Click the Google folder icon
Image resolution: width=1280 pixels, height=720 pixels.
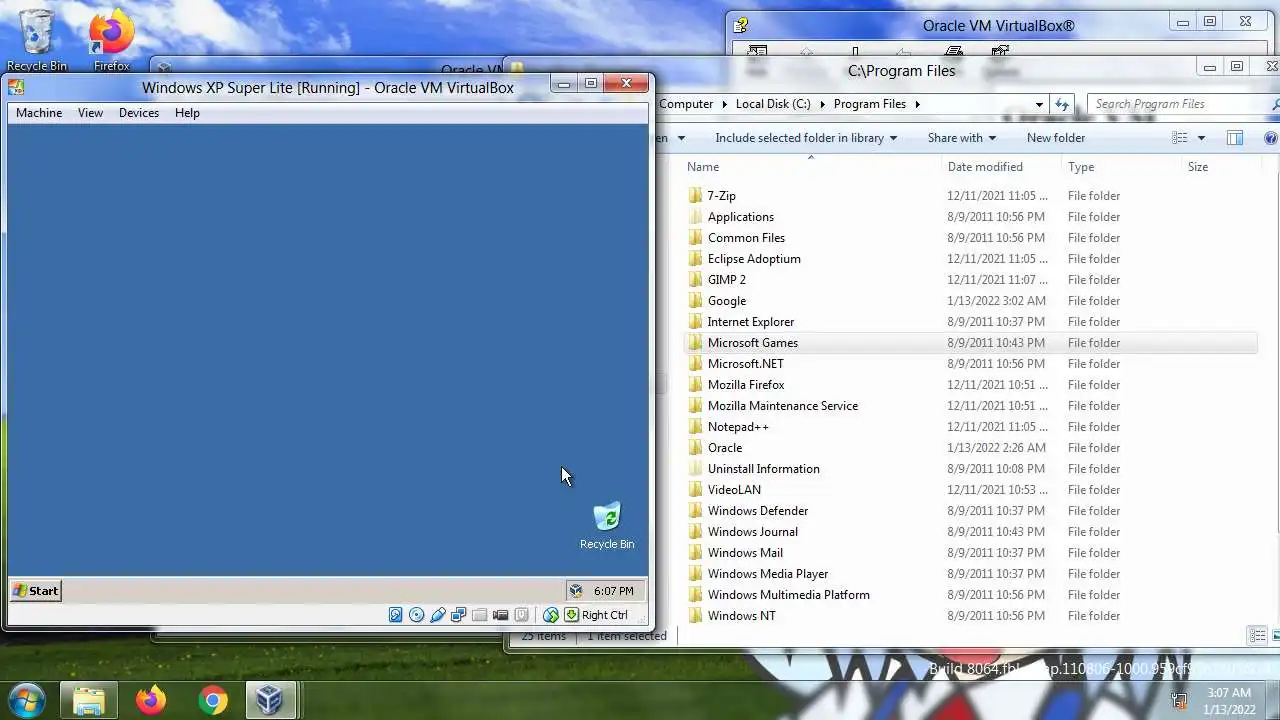point(696,301)
